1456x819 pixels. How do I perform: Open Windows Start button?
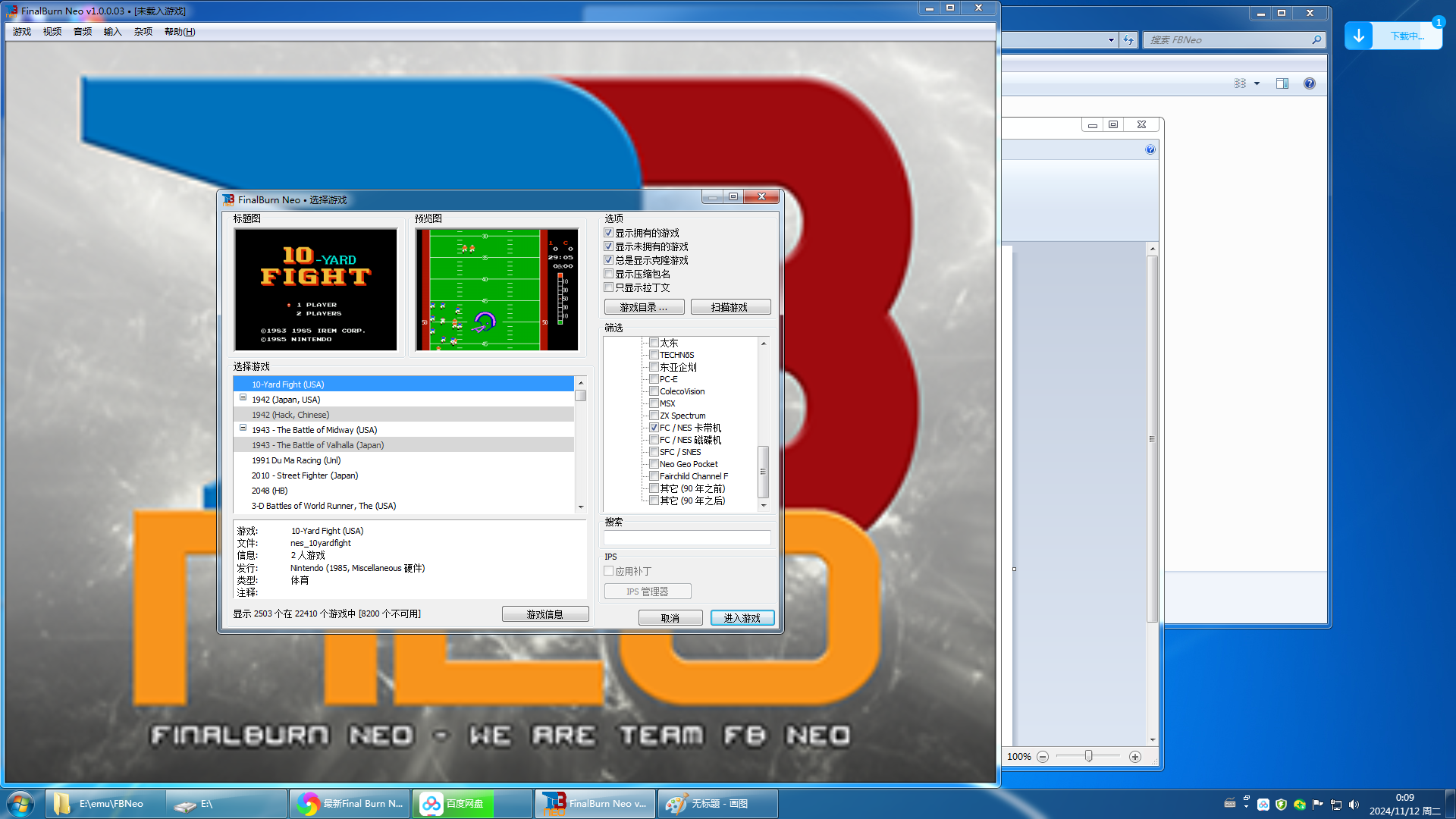coord(20,804)
